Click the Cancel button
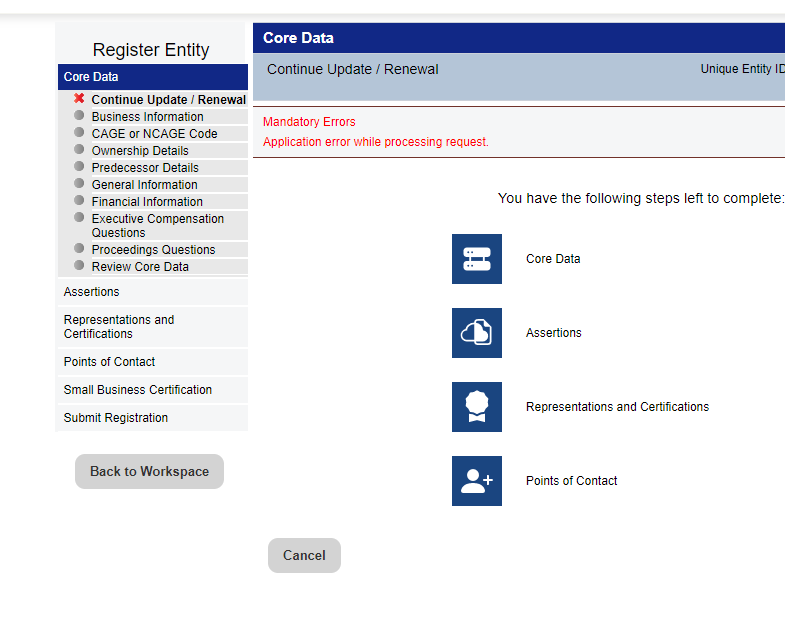This screenshot has height=619, width=785. (304, 555)
